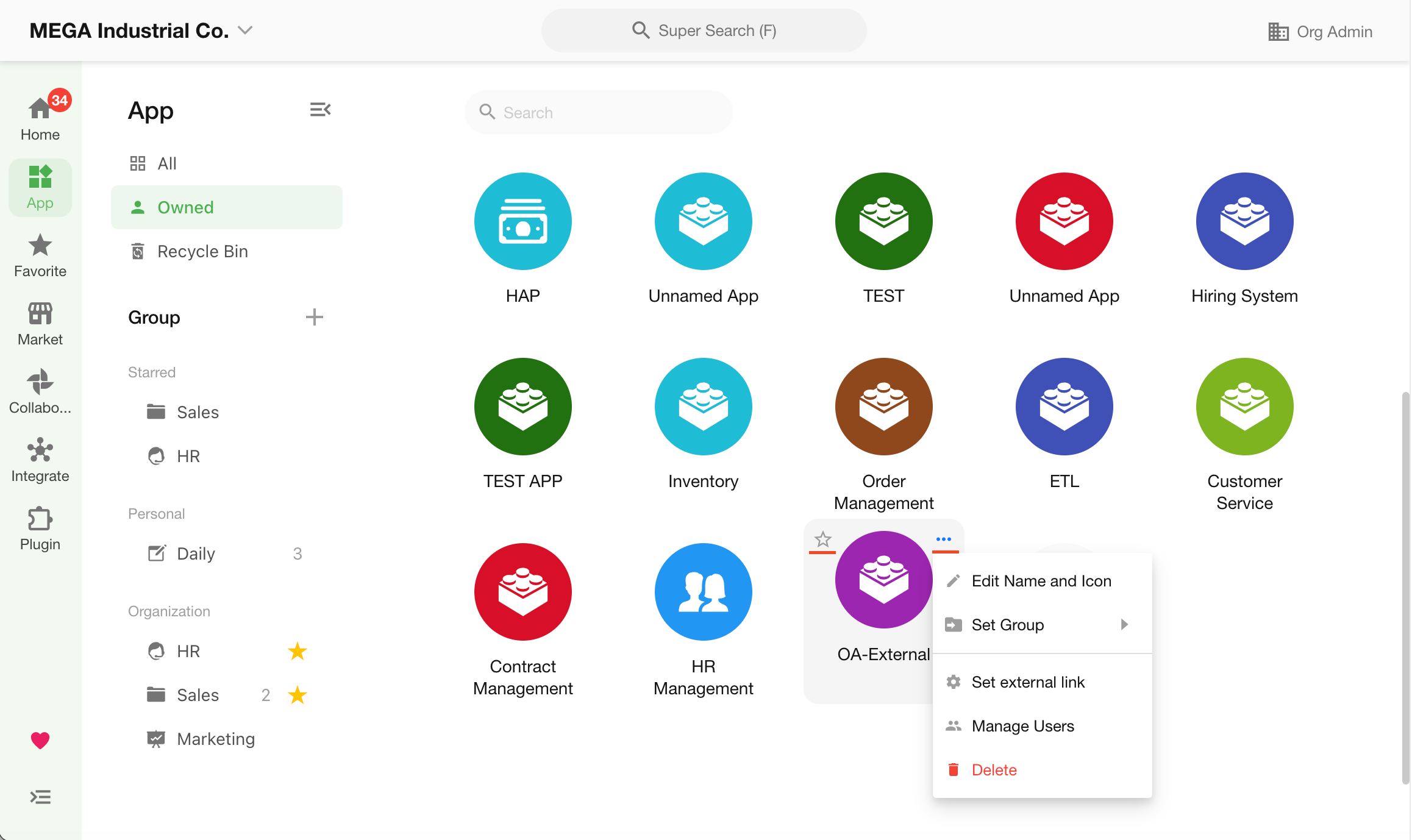This screenshot has width=1412, height=840.
Task: Unstar the HR organization group
Action: point(297,651)
